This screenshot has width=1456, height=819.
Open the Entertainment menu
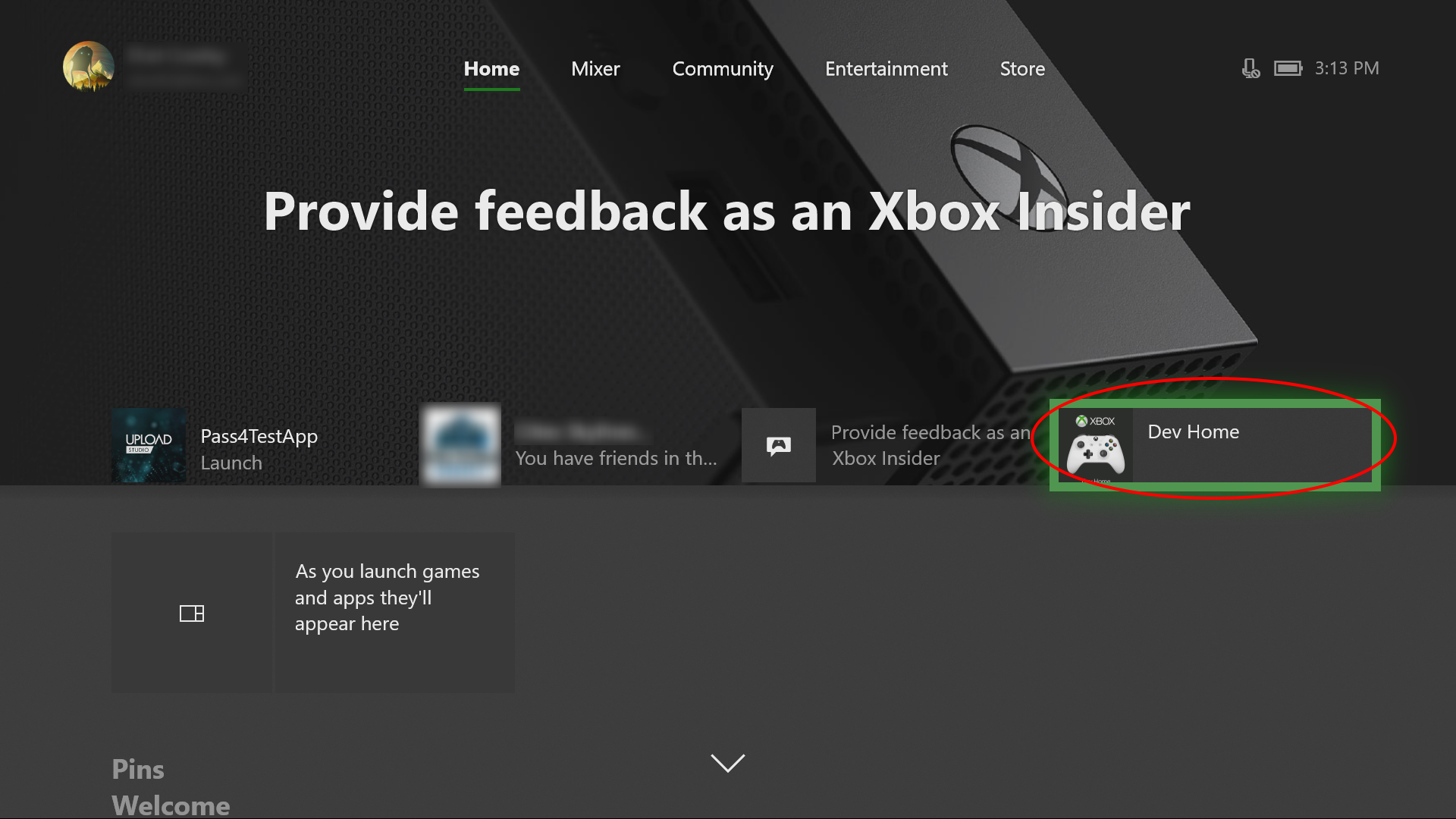point(886,68)
